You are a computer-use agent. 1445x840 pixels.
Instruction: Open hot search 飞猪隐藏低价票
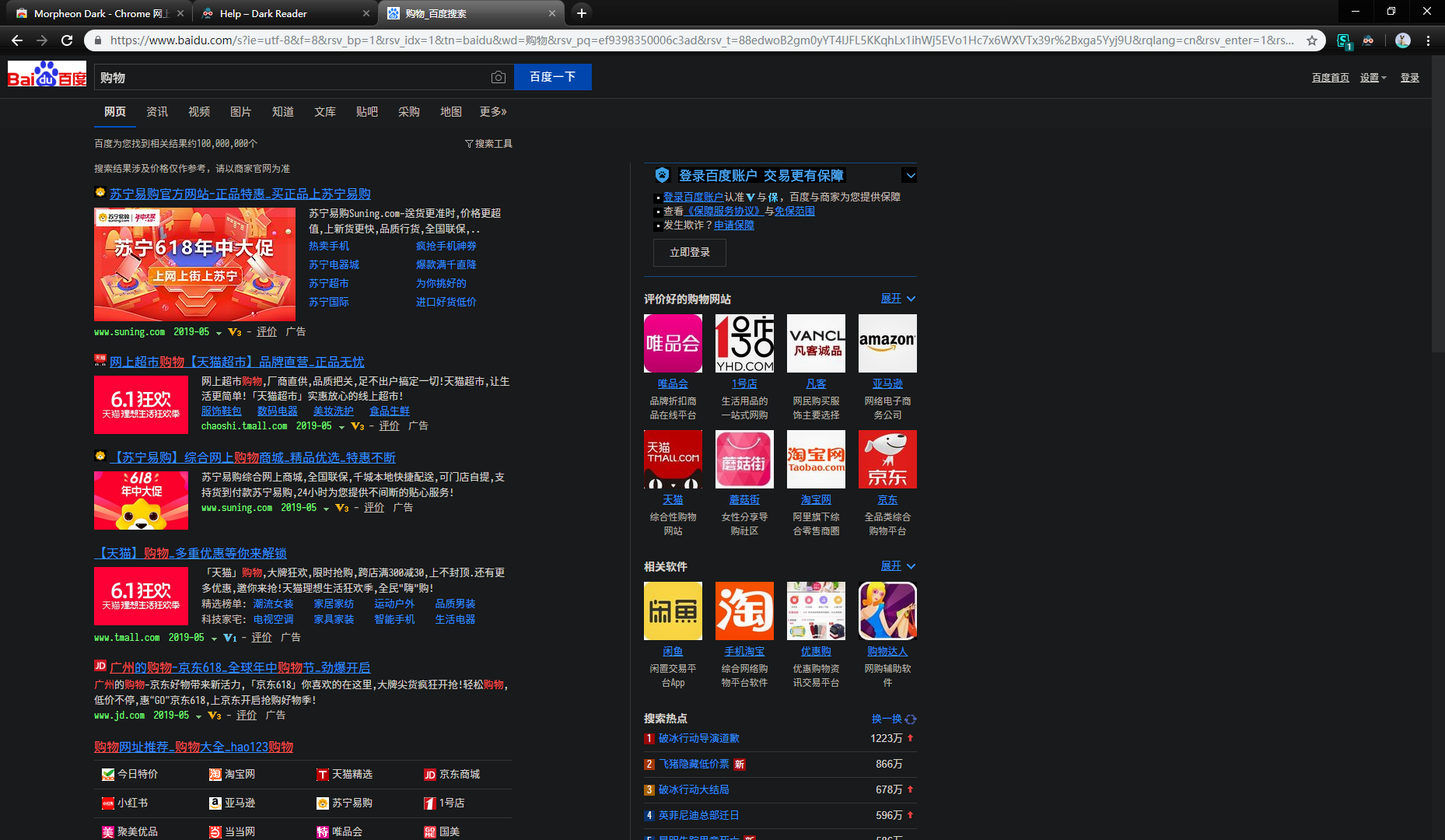coord(695,764)
